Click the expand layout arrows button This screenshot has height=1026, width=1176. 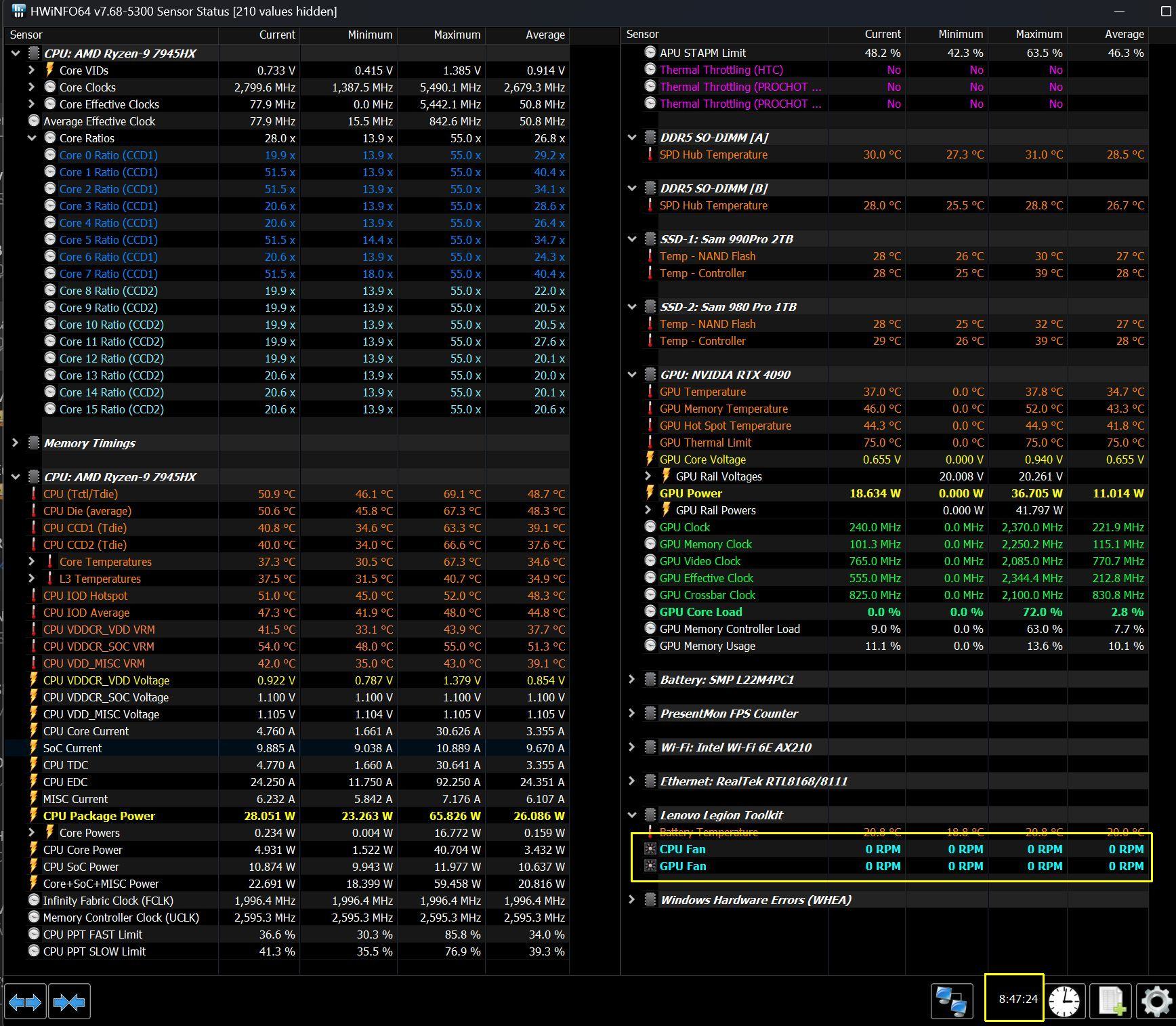[x=25, y=1001]
